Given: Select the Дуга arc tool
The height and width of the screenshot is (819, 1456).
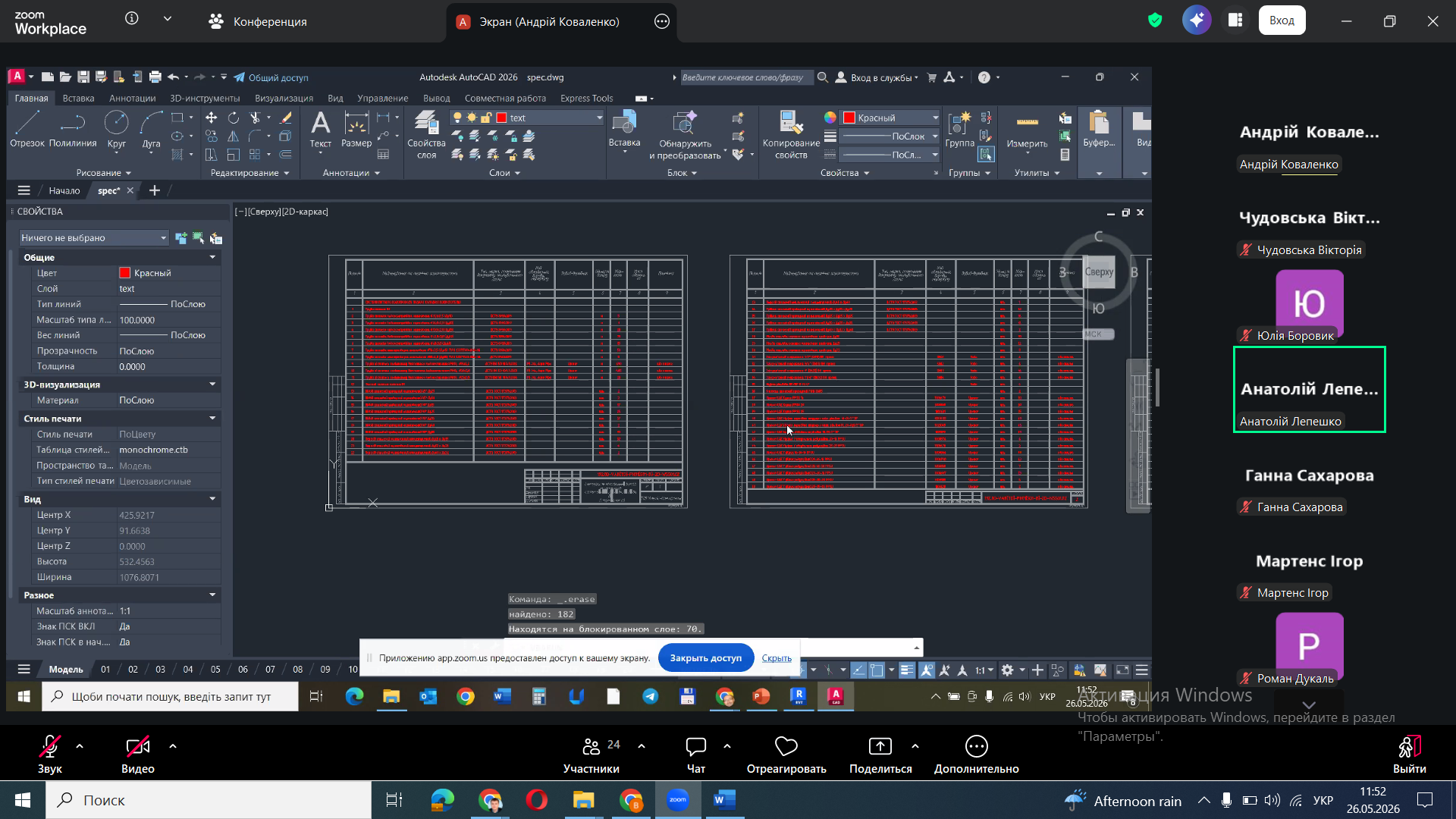Looking at the screenshot, I should (x=151, y=129).
